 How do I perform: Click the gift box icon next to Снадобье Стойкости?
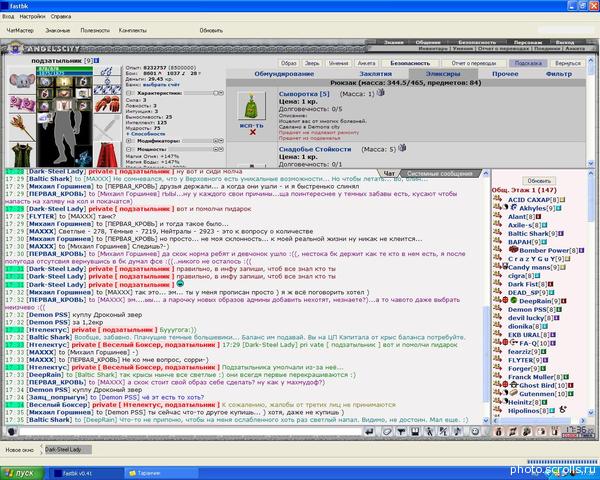[x=402, y=148]
